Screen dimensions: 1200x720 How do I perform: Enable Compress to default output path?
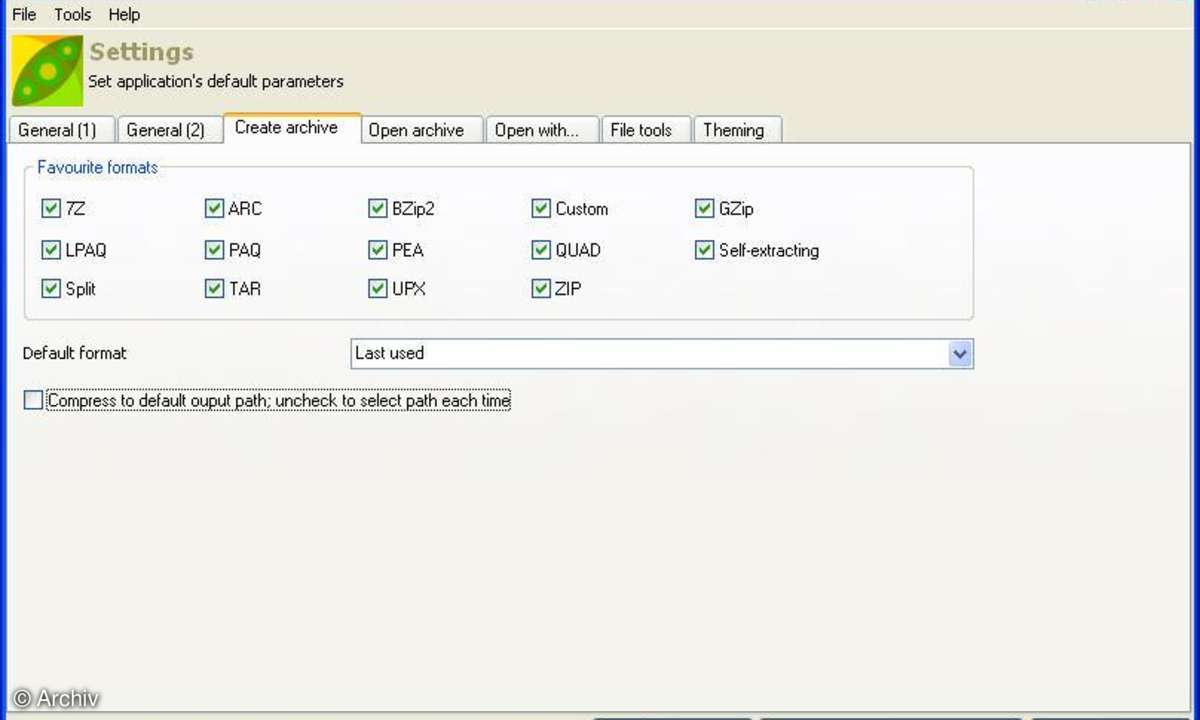tap(34, 401)
